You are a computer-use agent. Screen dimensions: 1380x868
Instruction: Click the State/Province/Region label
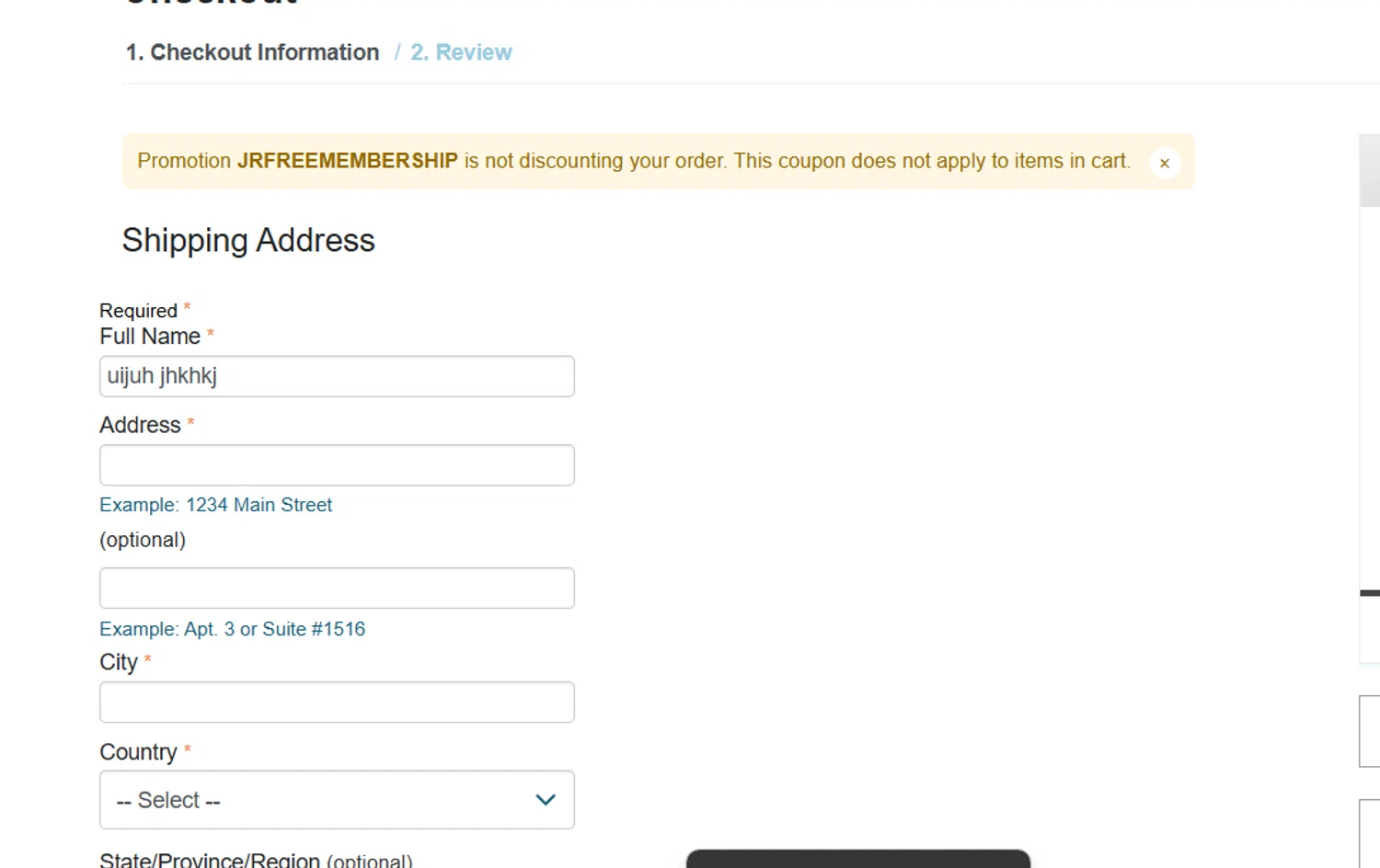click(x=210, y=861)
